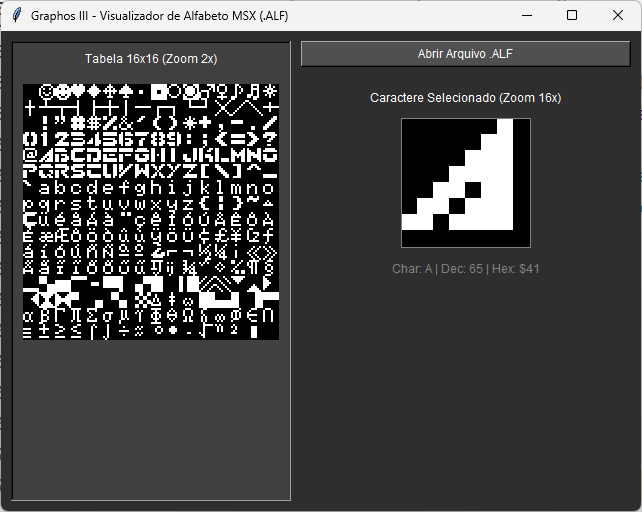Image resolution: width=642 pixels, height=512 pixels.
Task: Choose the @ symbol glyph
Action: pos(31,156)
